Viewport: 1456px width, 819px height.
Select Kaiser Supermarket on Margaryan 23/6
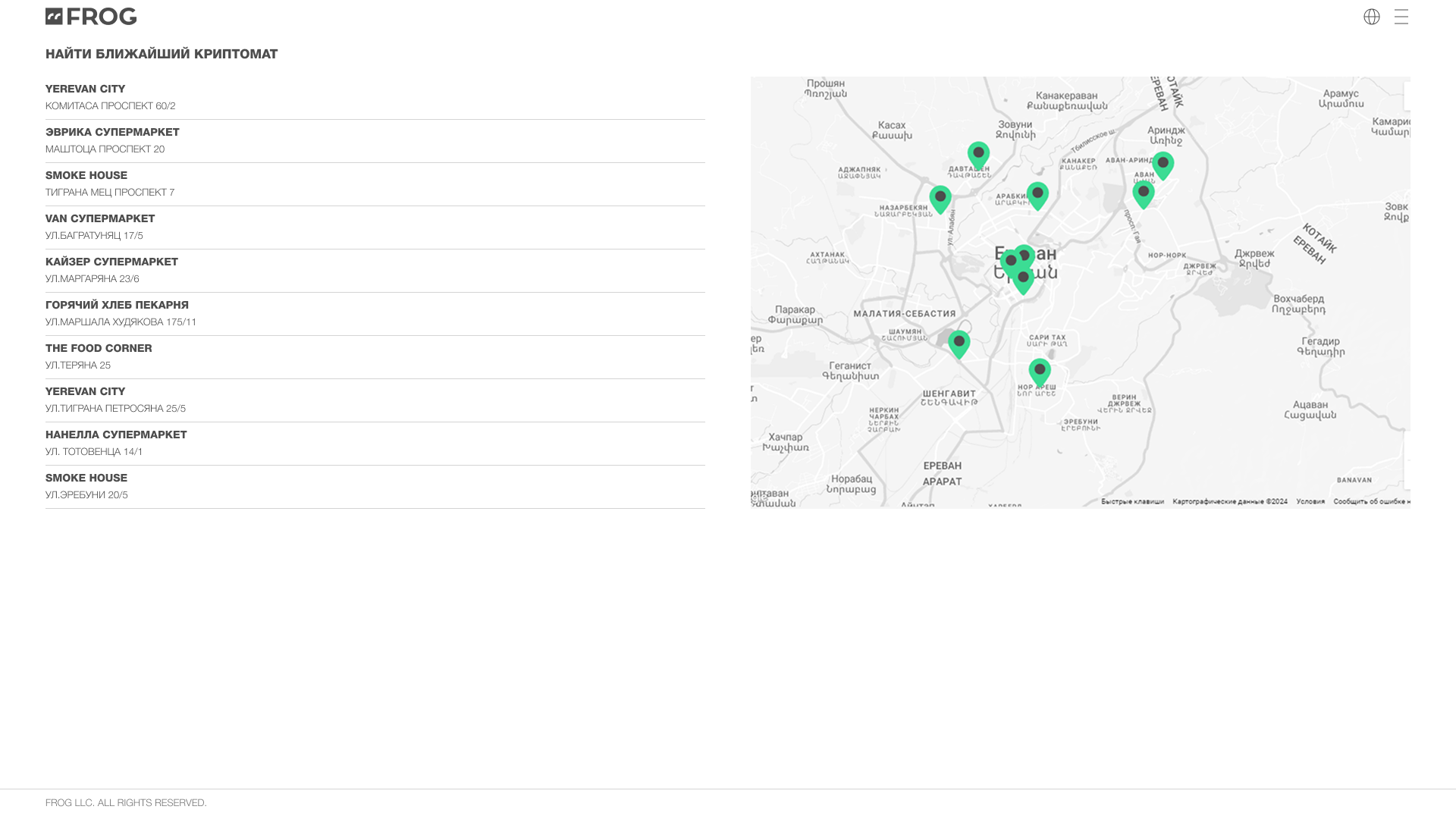[111, 262]
